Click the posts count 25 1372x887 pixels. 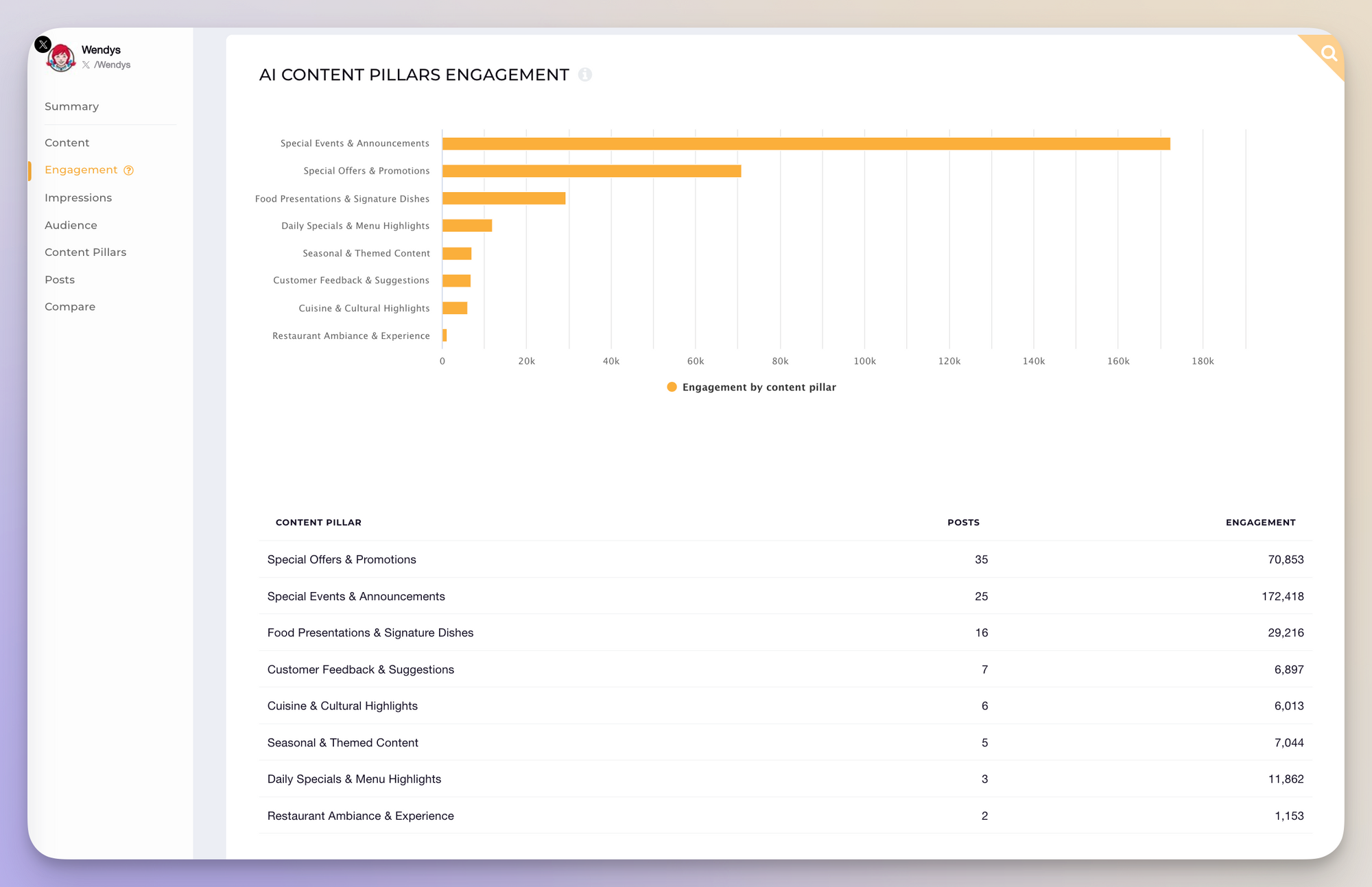point(982,596)
